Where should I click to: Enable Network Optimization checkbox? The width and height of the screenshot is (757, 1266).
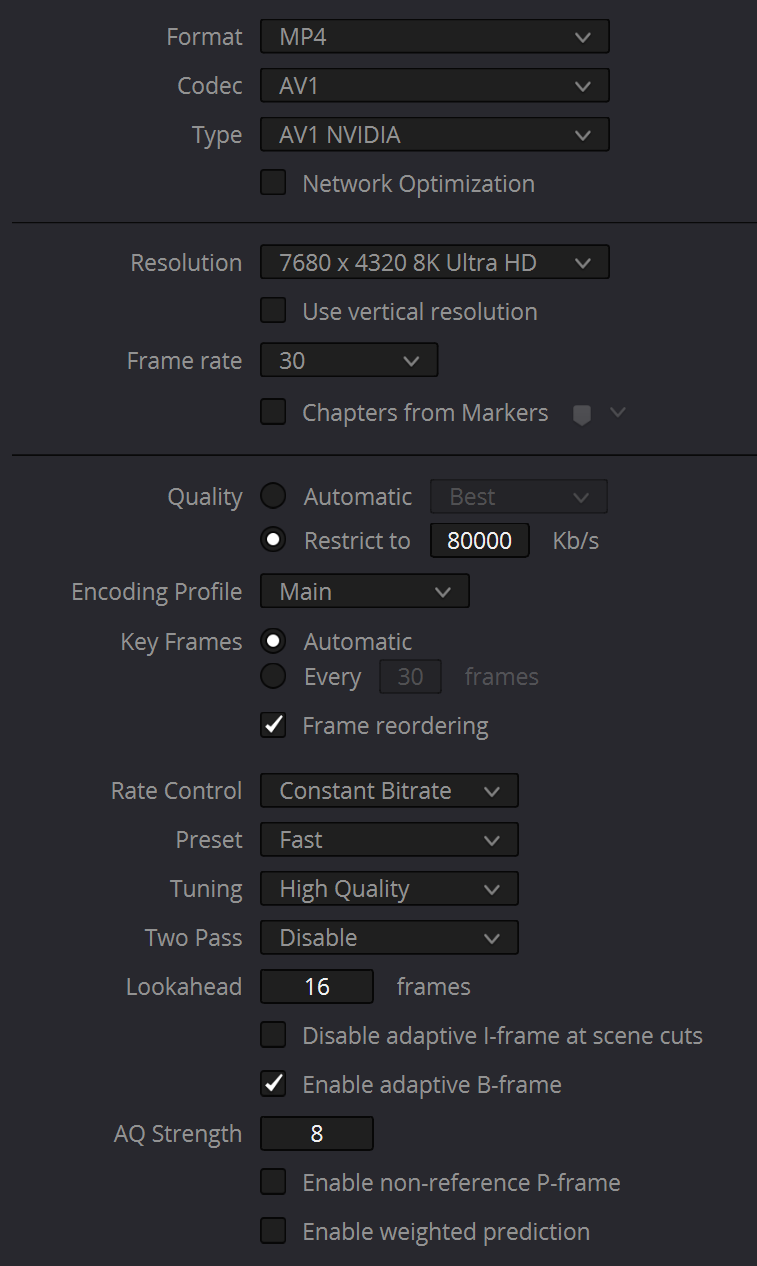coord(273,183)
